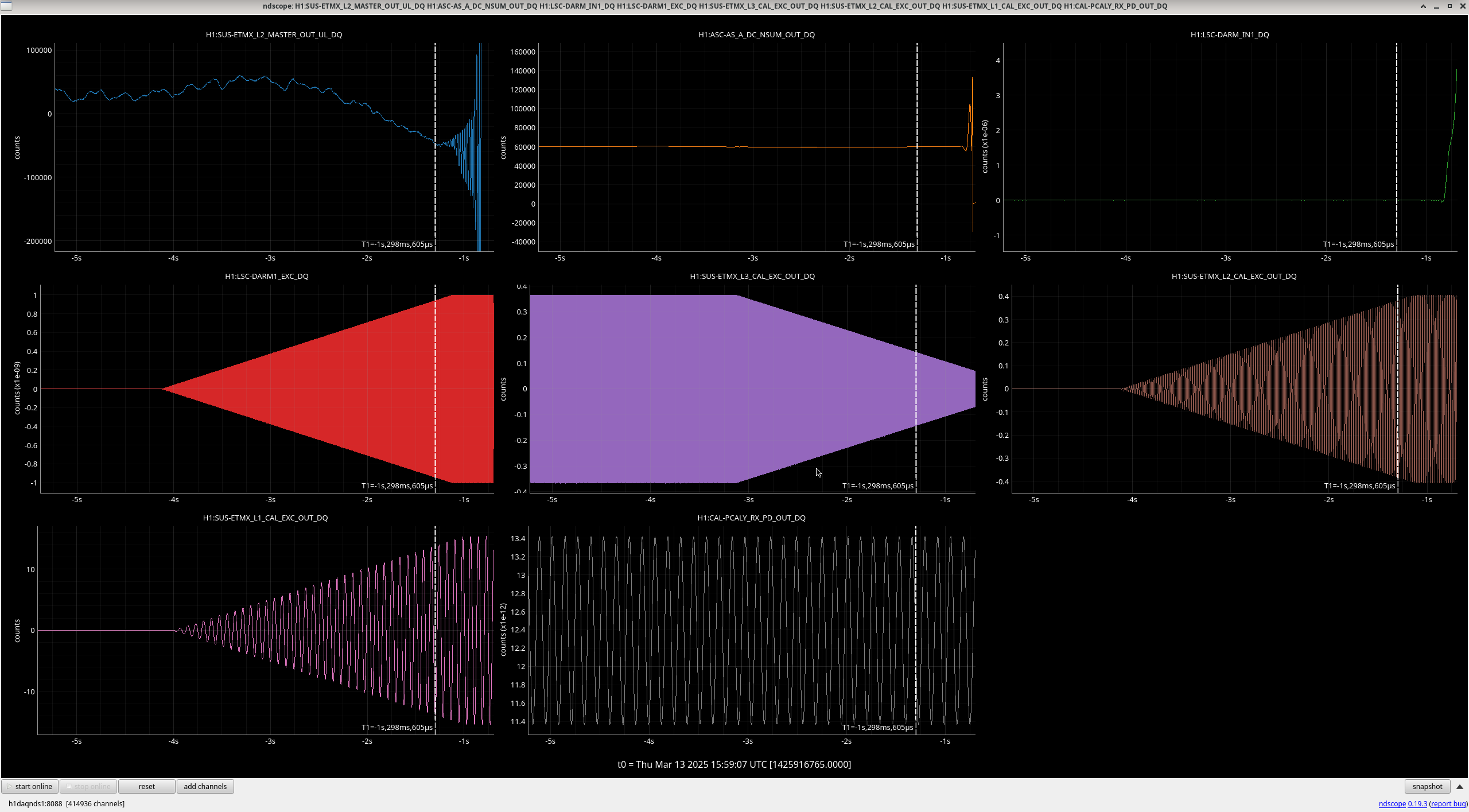Reset the plot view
Viewport: 1469px width, 812px height.
click(x=146, y=786)
